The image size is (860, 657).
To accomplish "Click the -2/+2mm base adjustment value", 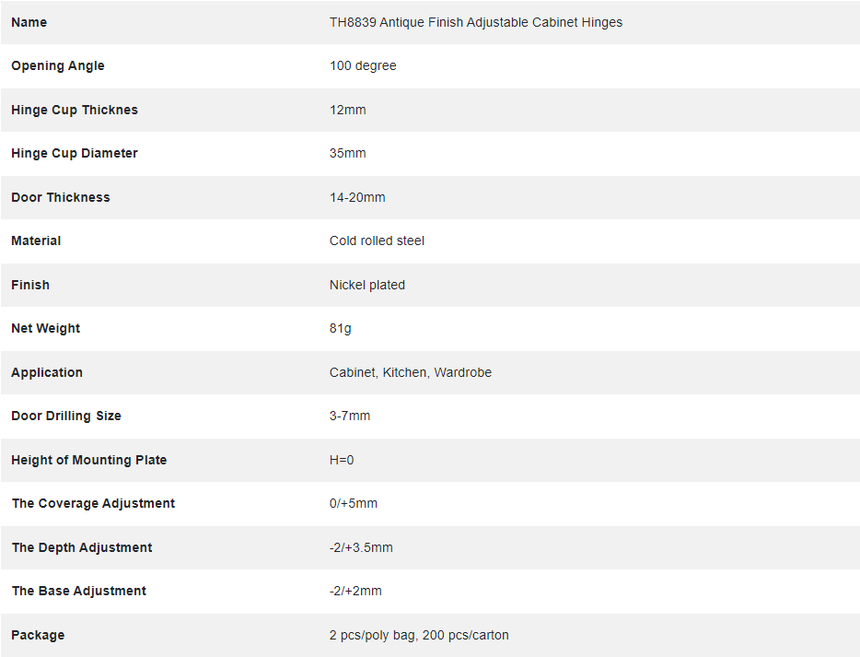I will point(355,591).
